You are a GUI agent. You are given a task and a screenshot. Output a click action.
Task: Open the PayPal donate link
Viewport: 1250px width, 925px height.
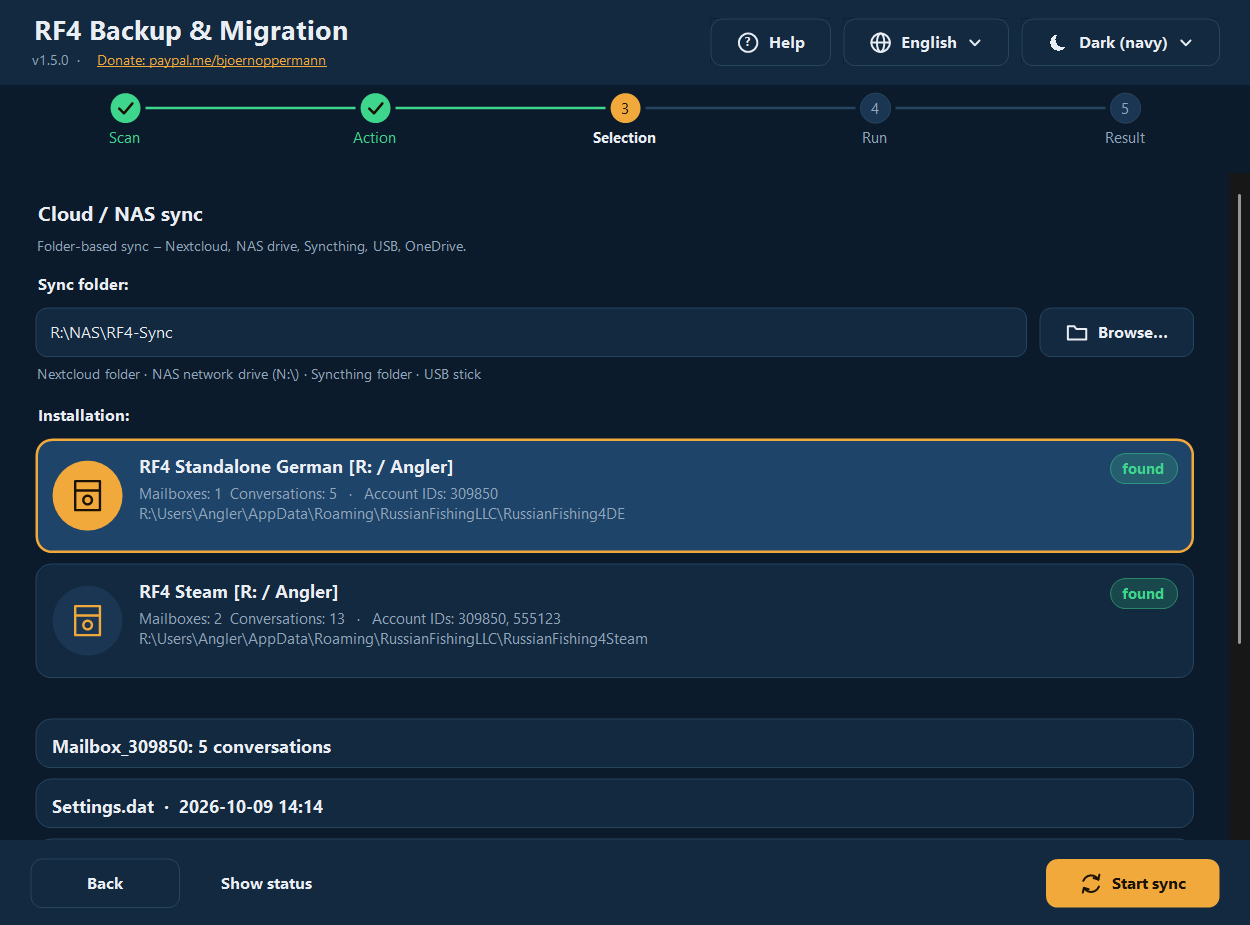pos(211,61)
